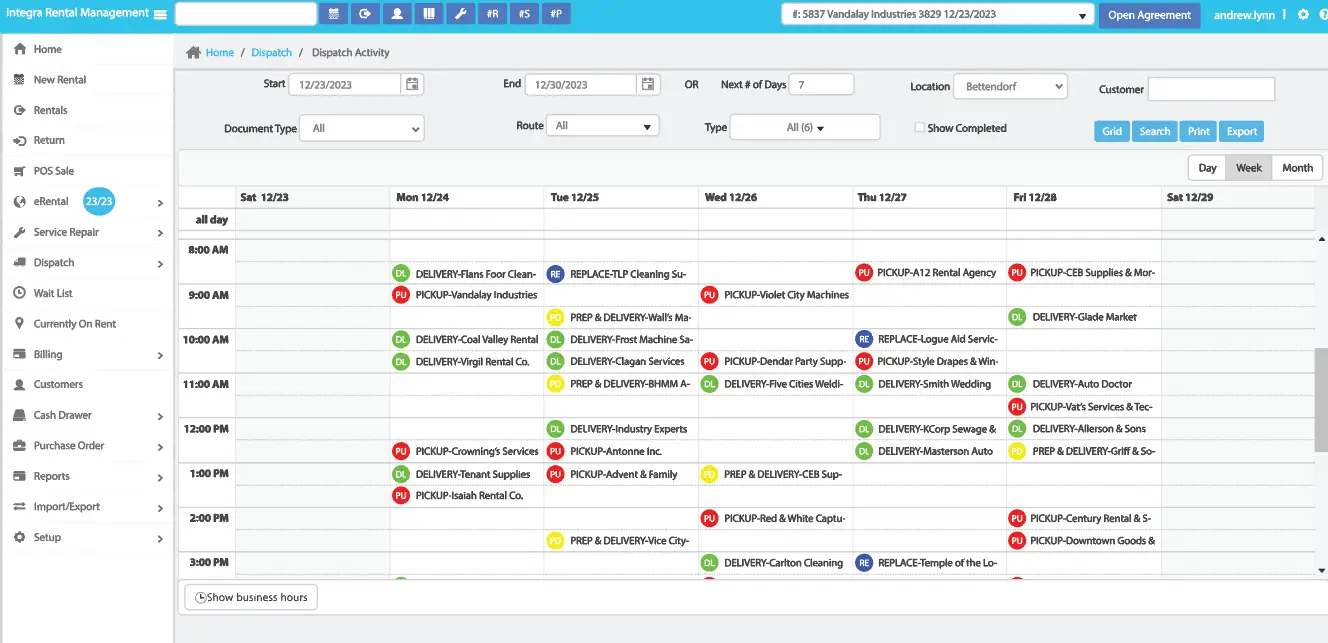Open the settings gear in the top bar
The width and height of the screenshot is (1328, 643).
[1303, 15]
